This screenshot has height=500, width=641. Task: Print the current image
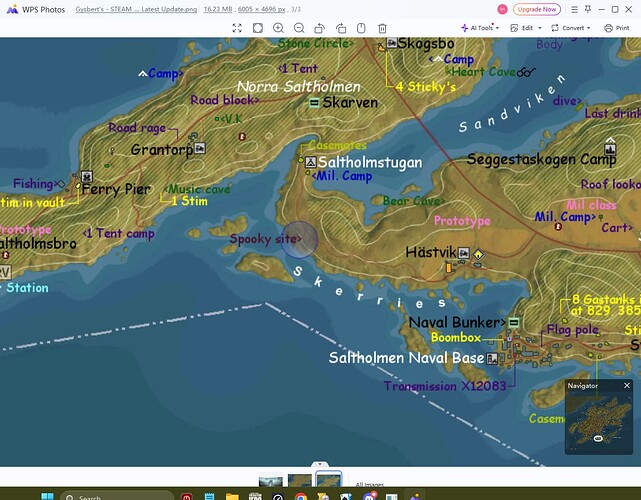click(617, 28)
